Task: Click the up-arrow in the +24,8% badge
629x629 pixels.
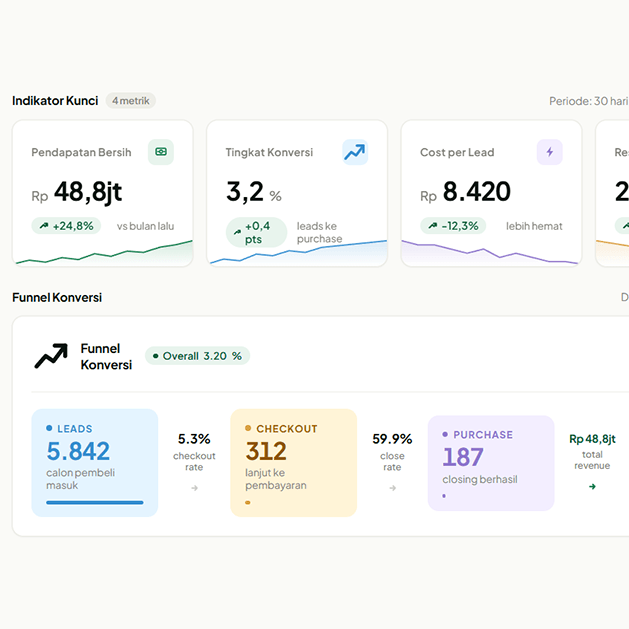Action: 44,226
